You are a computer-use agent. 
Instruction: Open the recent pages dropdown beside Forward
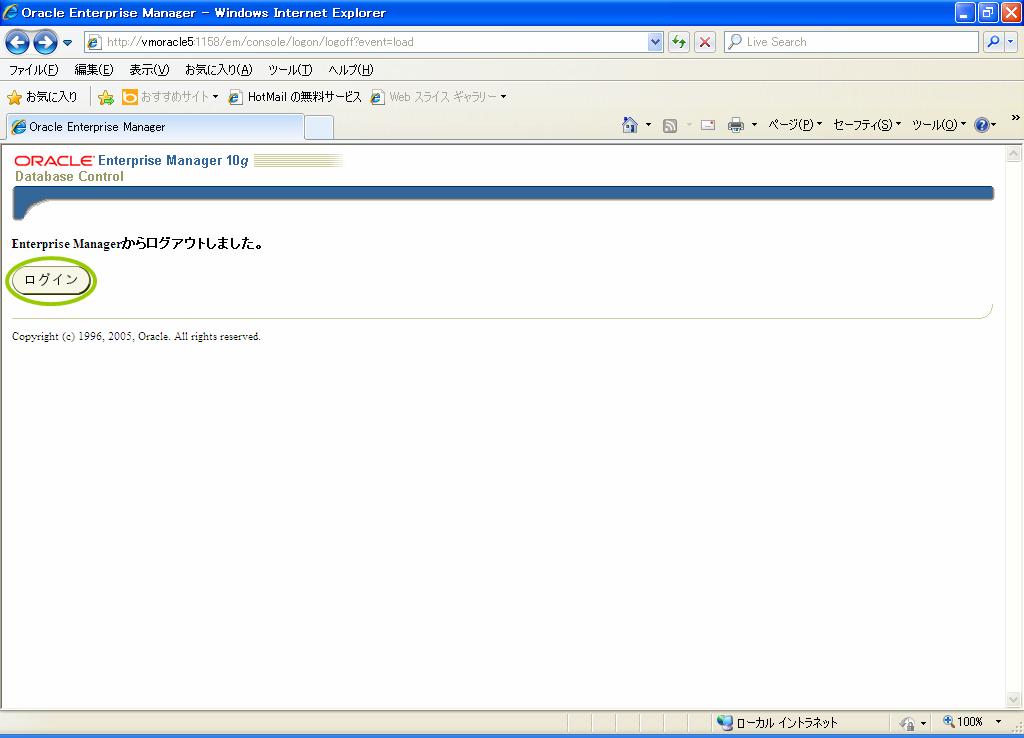click(67, 43)
